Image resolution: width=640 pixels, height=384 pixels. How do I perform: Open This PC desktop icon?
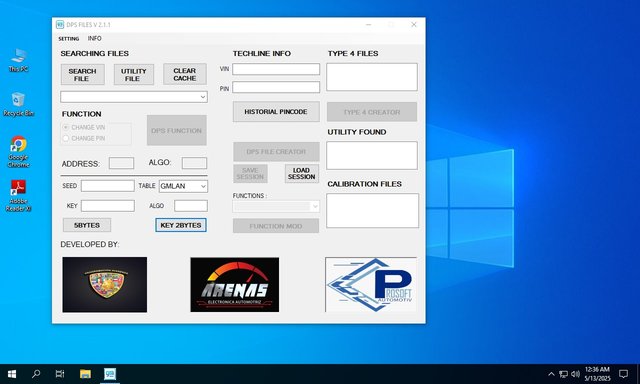tap(18, 60)
